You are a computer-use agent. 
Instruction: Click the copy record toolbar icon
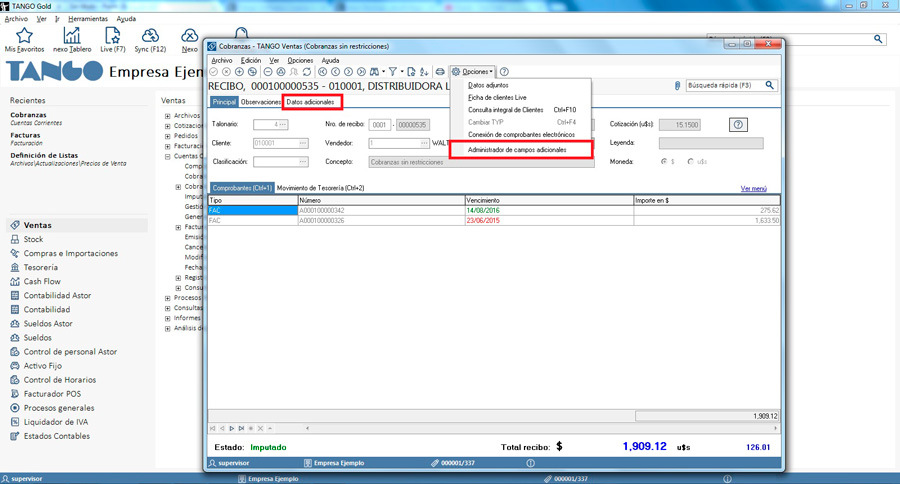[252, 72]
